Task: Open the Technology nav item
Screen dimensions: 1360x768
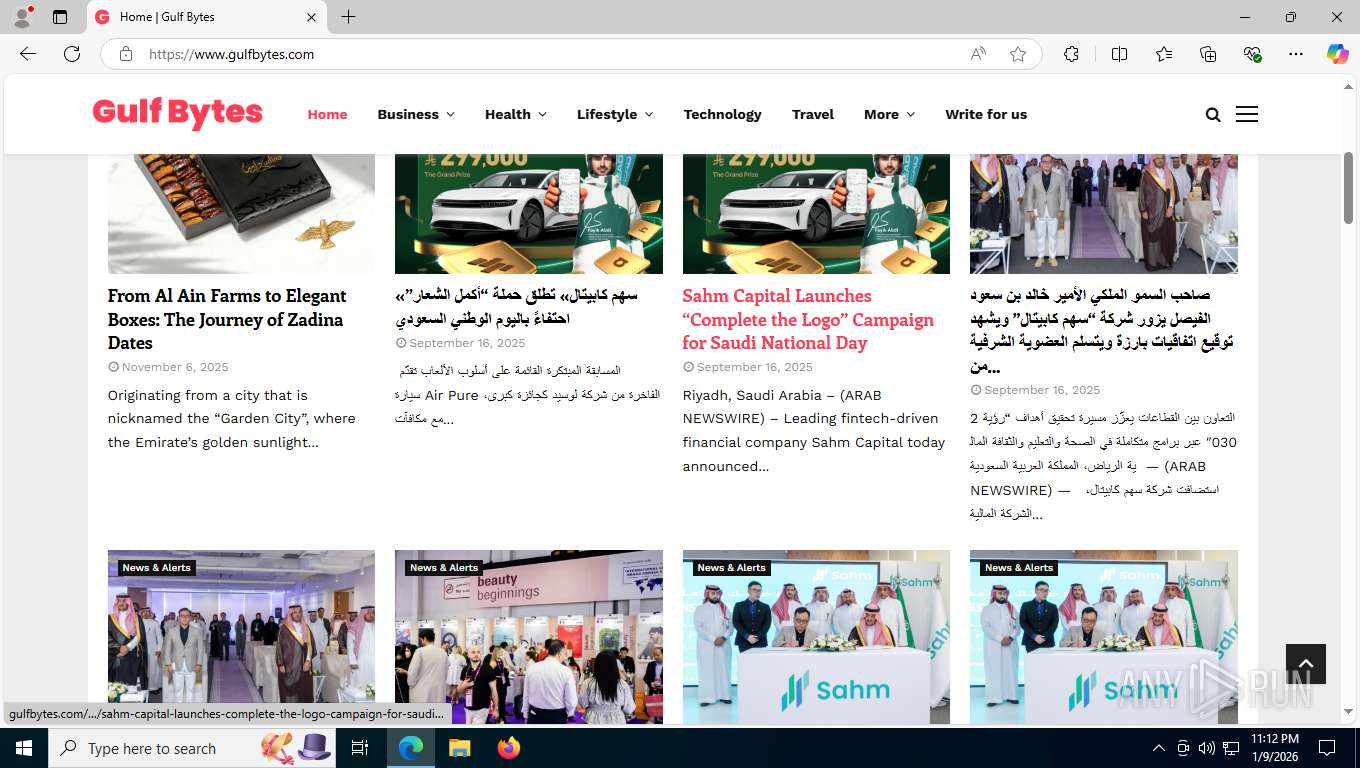Action: pos(722,114)
